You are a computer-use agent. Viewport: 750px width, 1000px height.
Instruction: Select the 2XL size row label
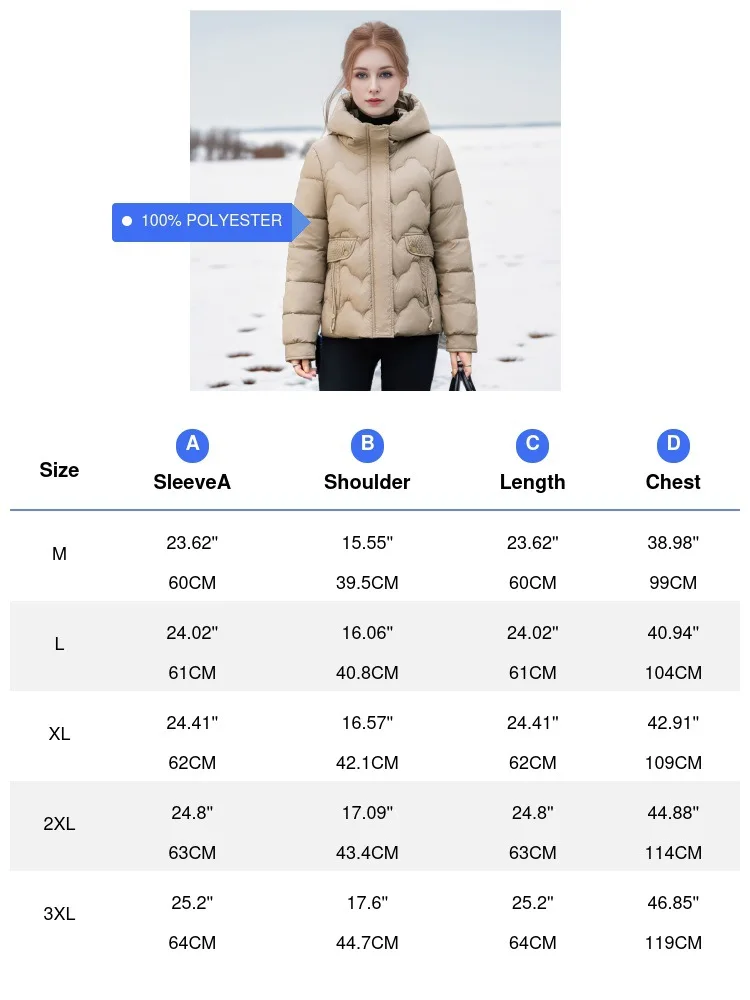coord(59,824)
